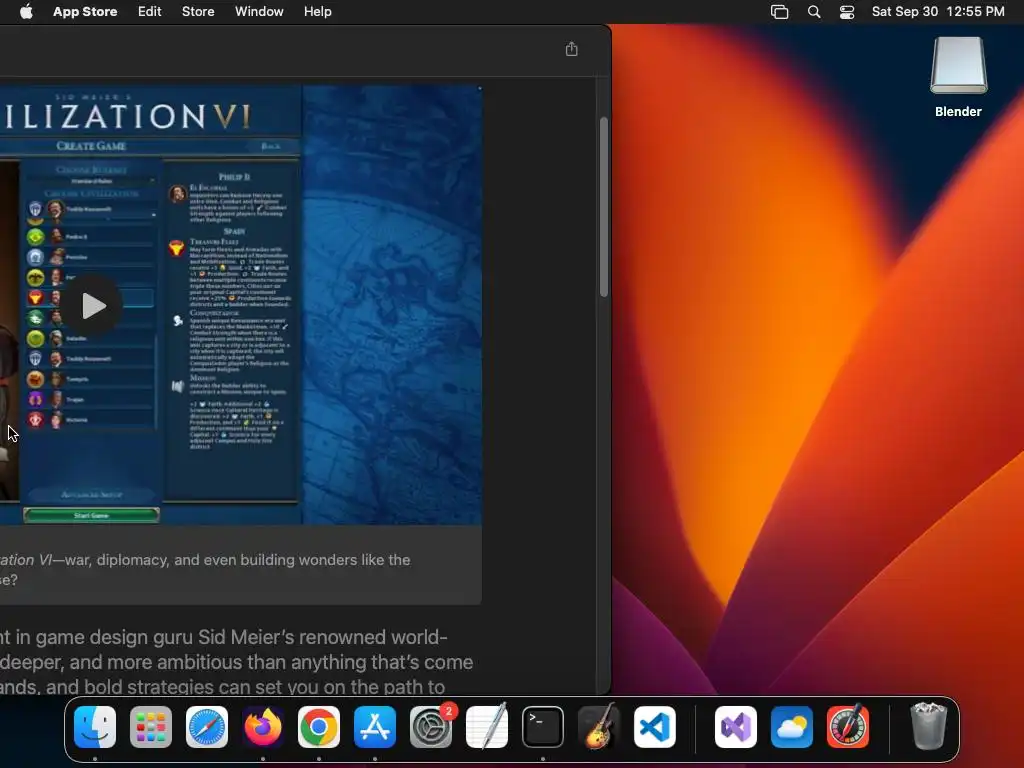Viewport: 1024px width, 768px height.
Task: Click the date and time clock
Action: tap(938, 12)
